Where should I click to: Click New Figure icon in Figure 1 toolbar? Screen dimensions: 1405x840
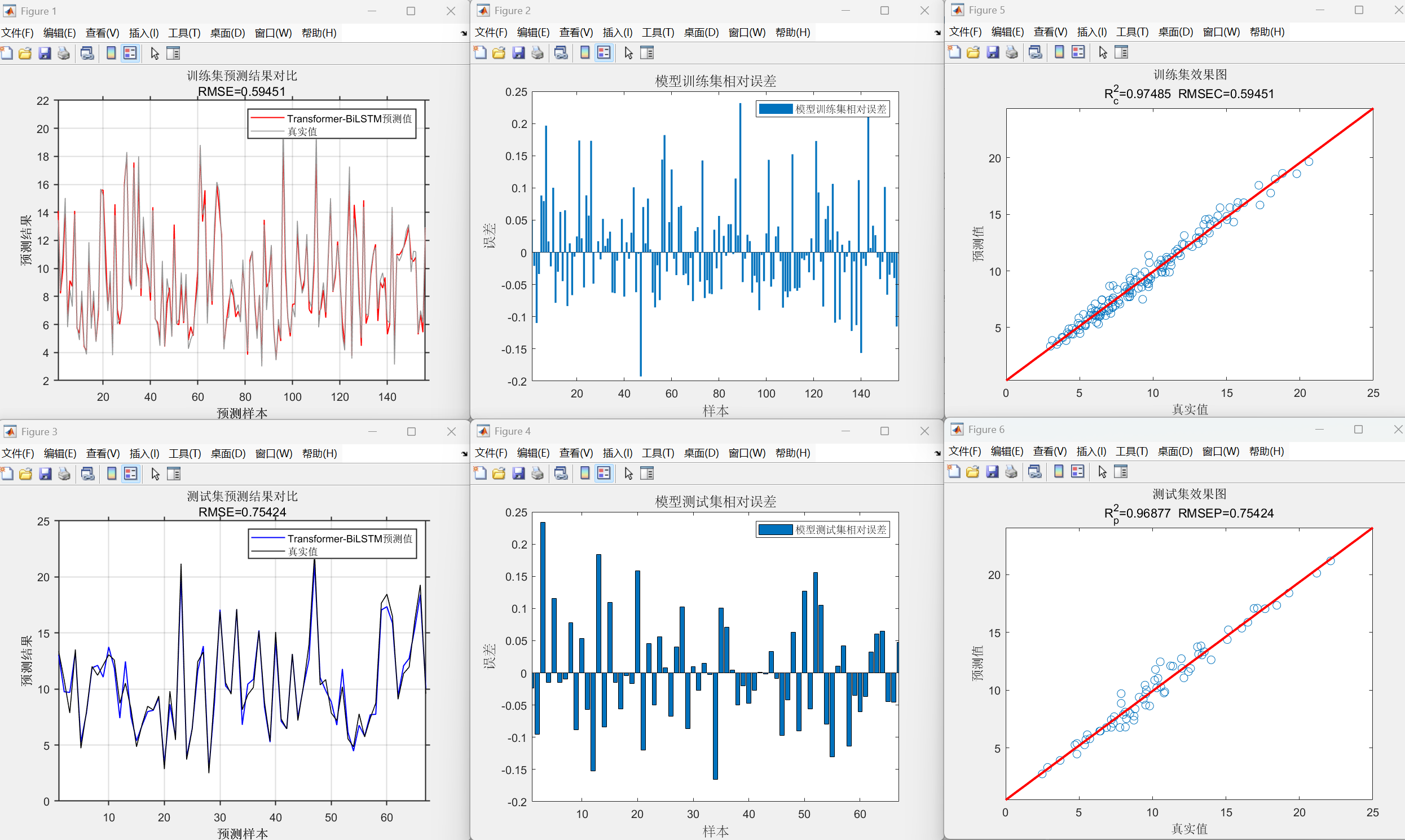tap(6, 53)
